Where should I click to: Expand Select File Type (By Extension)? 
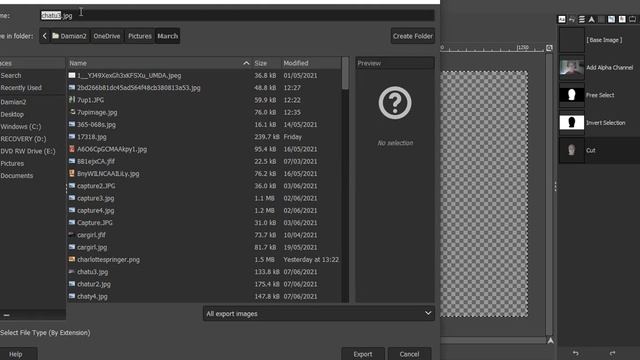click(x=45, y=333)
